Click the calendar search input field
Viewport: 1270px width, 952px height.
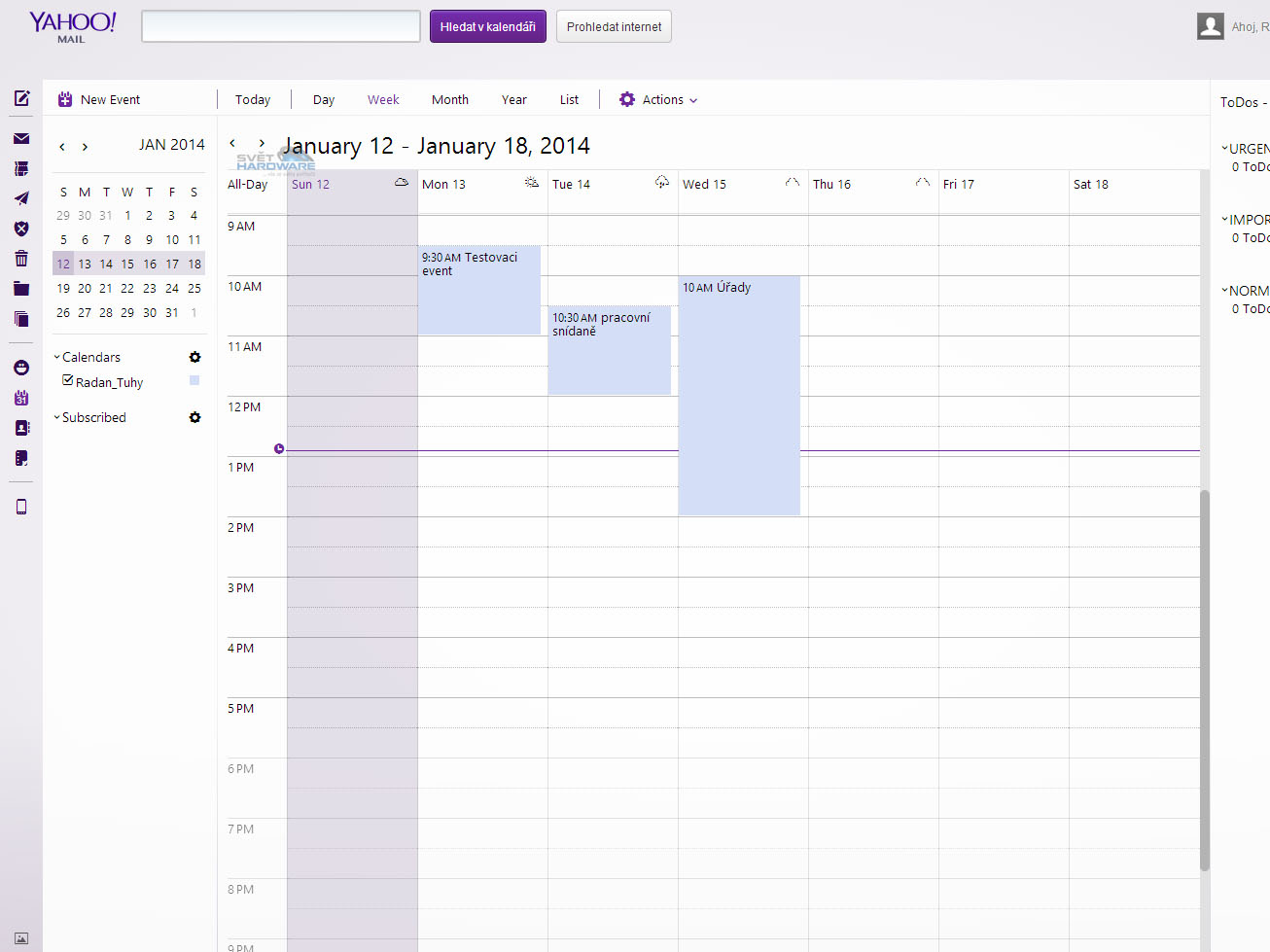click(280, 26)
